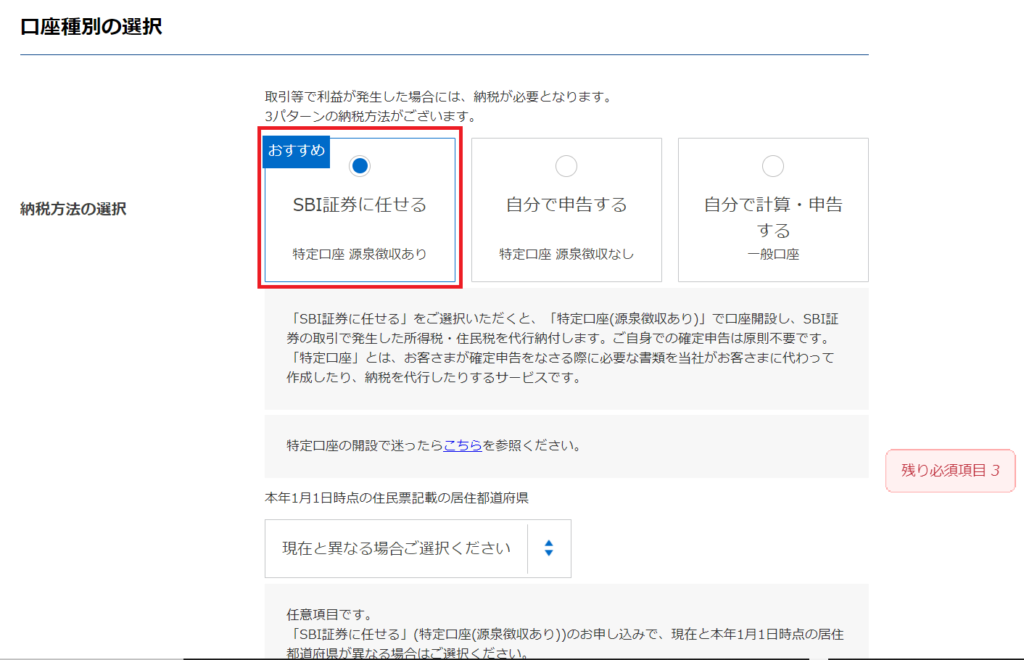Select the 自分で計算・申告する radio button

tap(773, 166)
